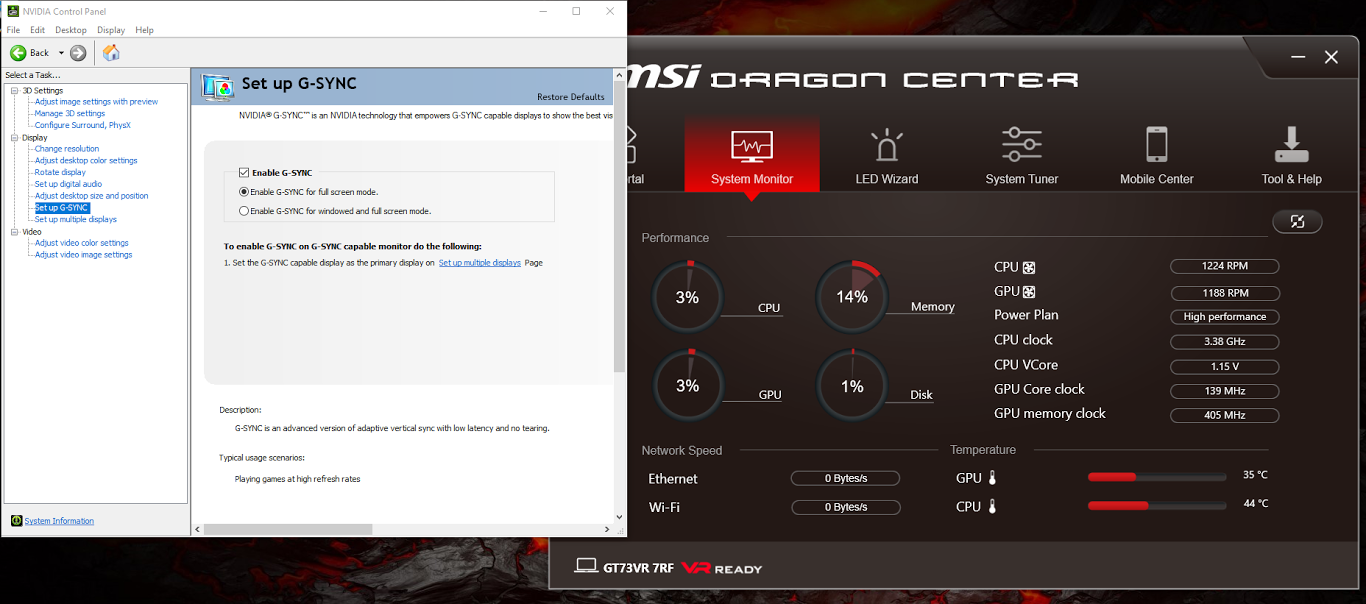Select Set up G-SYNC tree item

62,208
